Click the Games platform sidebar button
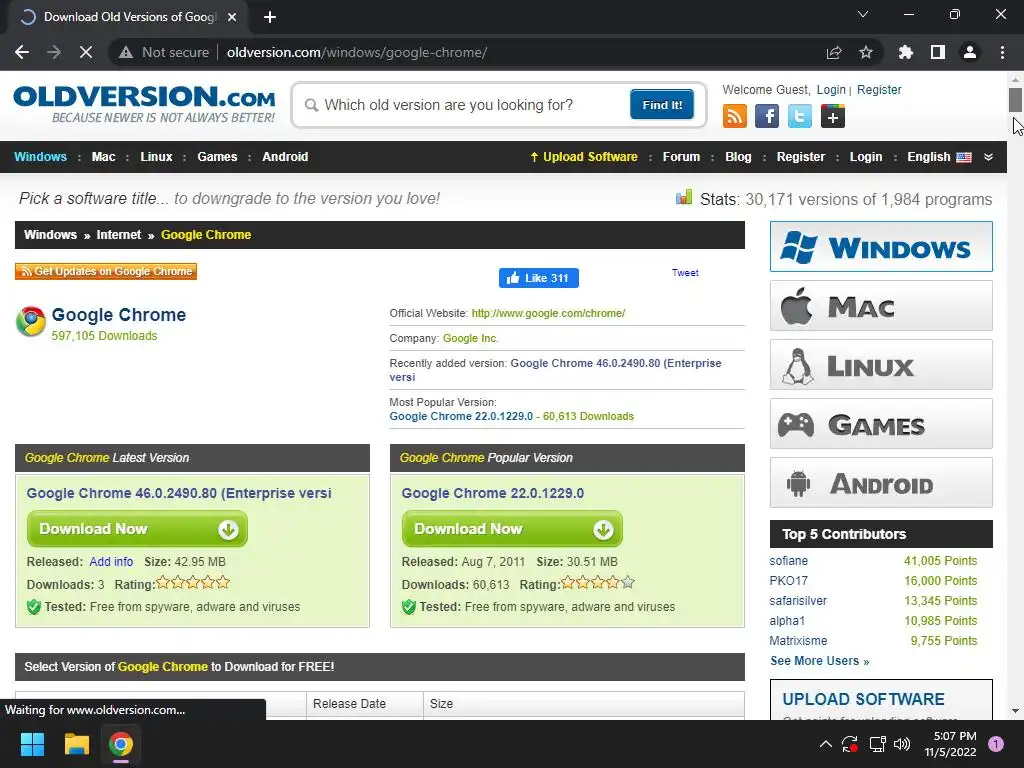This screenshot has height=768, width=1024. point(881,424)
